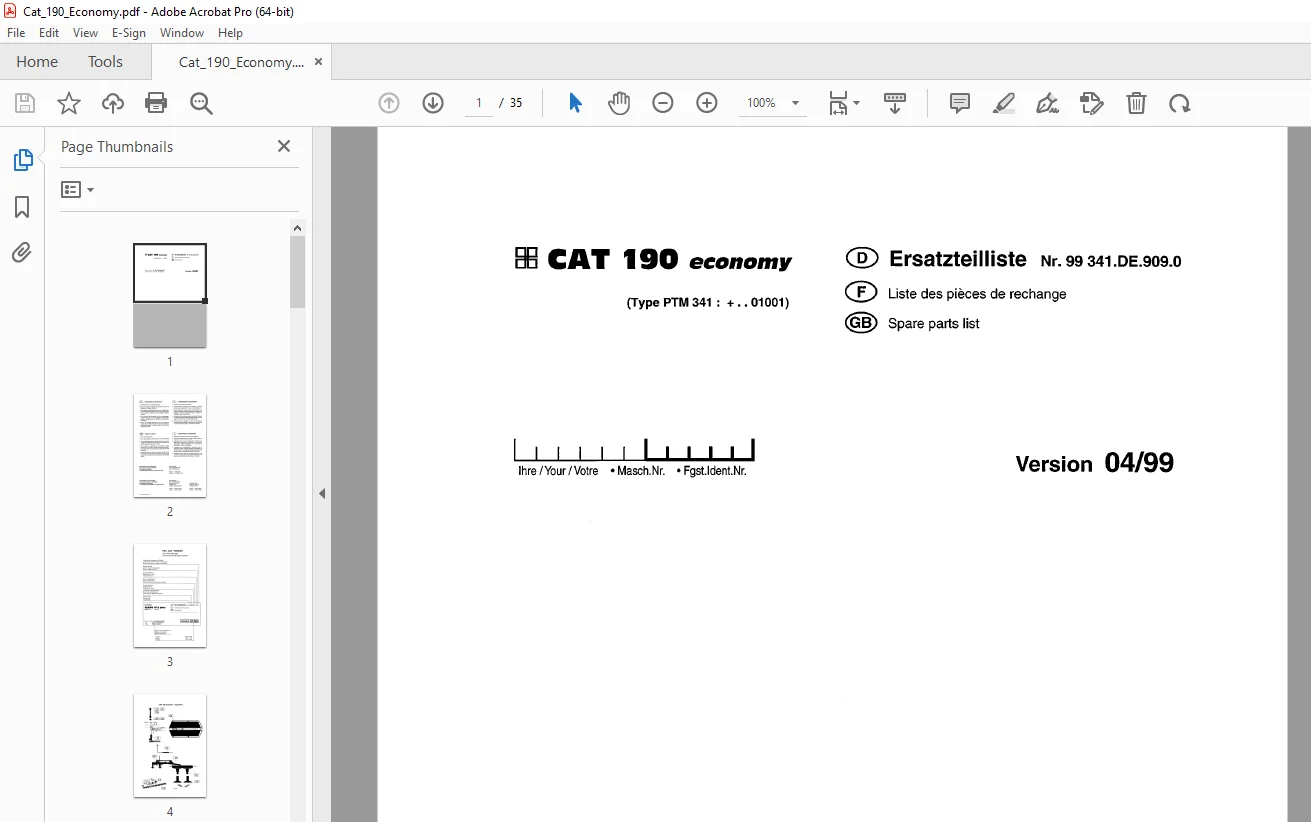Open the E-Sign menu
The width and height of the screenshot is (1311, 822).
[129, 33]
